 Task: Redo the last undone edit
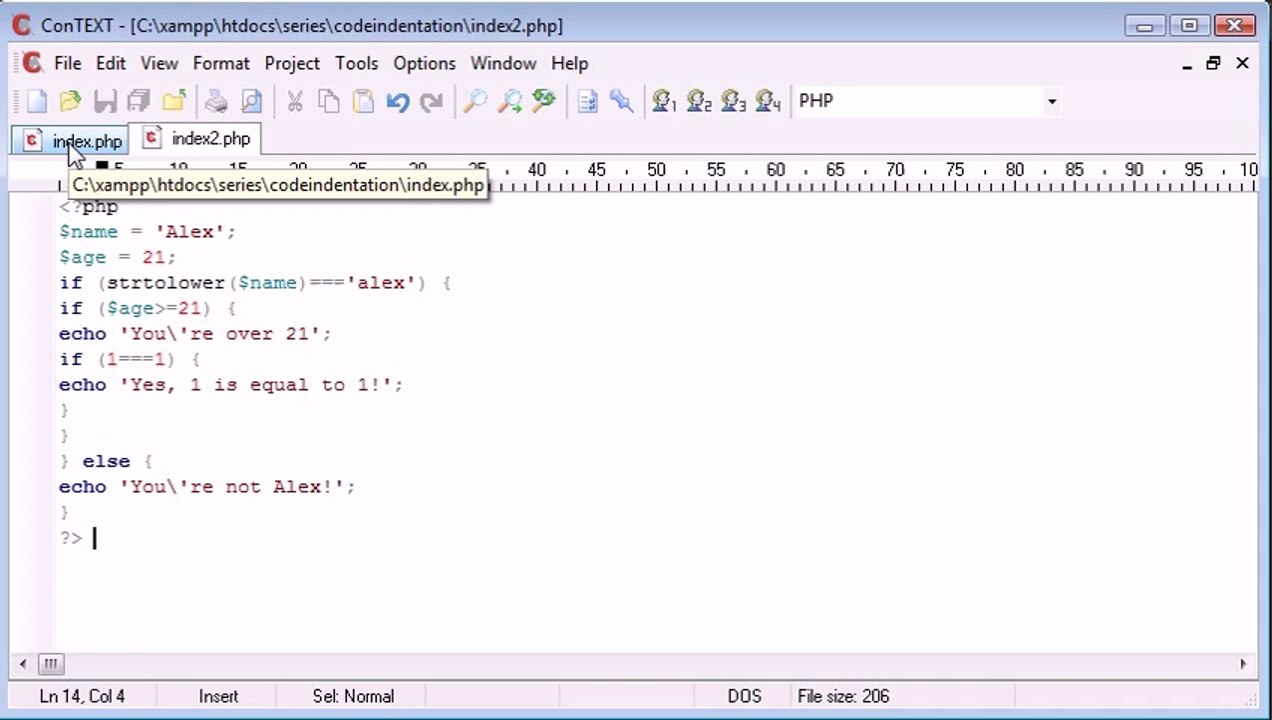(x=431, y=101)
